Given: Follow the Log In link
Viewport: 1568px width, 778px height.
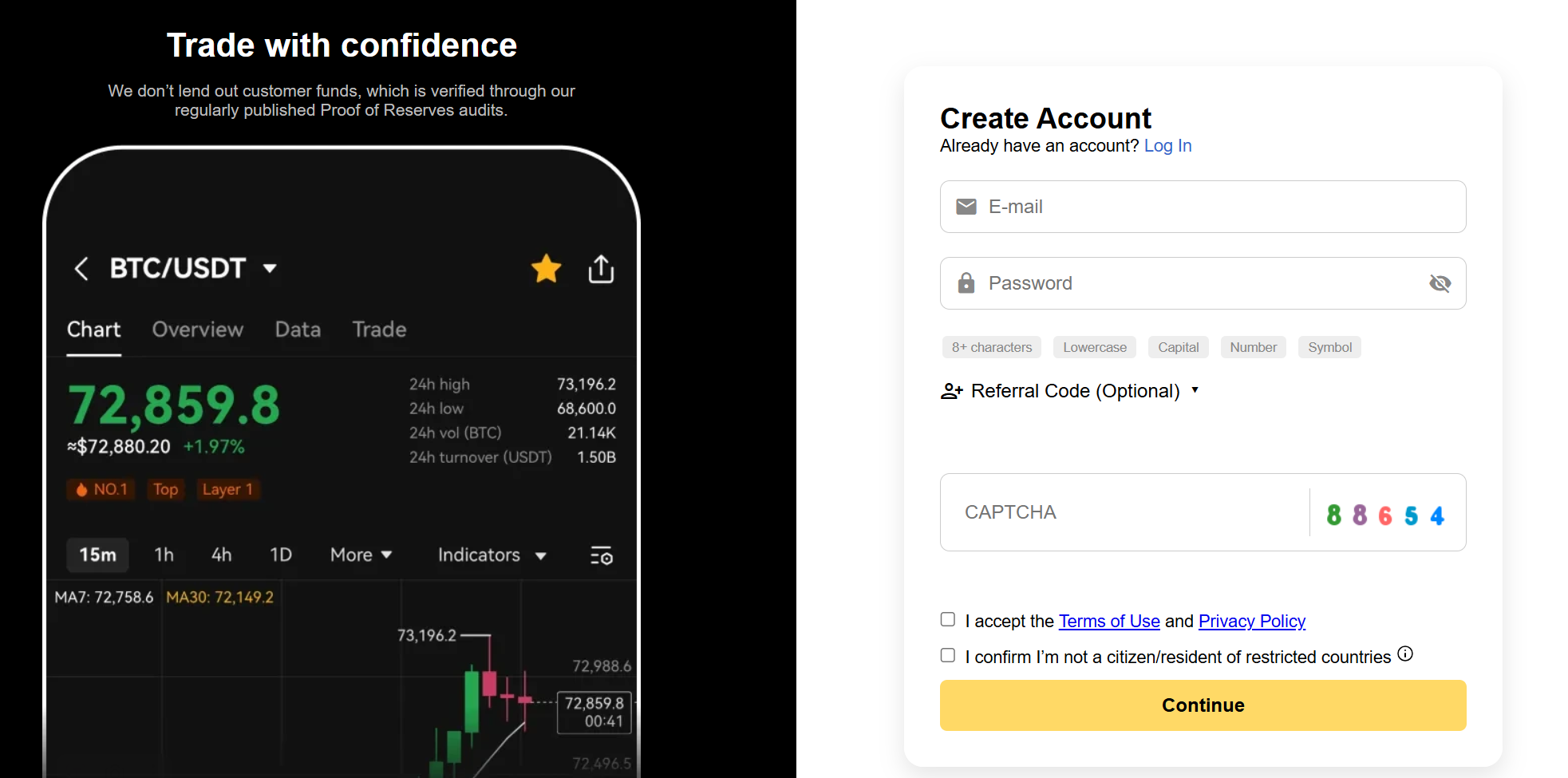Looking at the screenshot, I should click(x=1167, y=146).
